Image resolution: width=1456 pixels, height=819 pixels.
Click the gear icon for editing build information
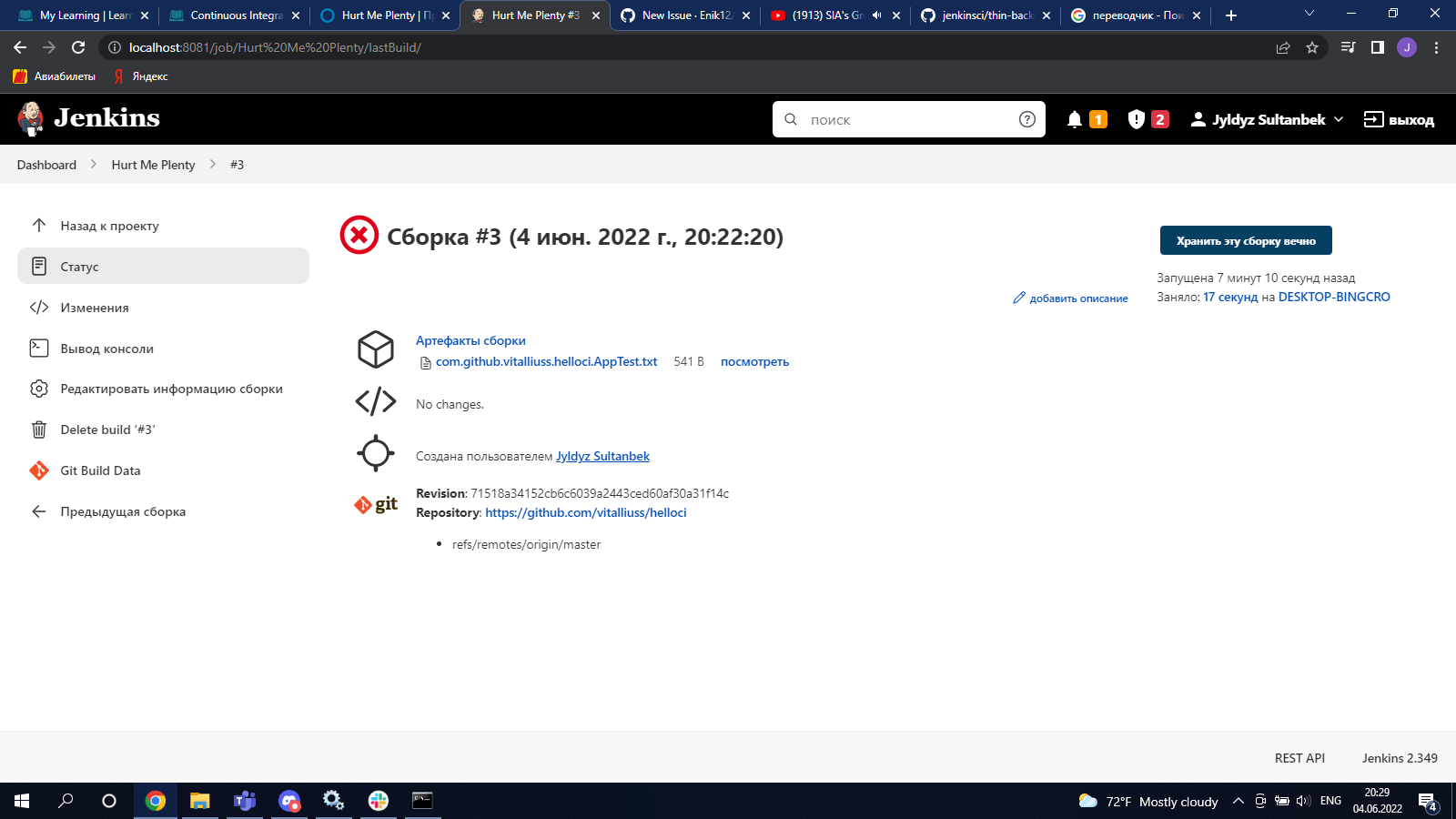(x=39, y=389)
